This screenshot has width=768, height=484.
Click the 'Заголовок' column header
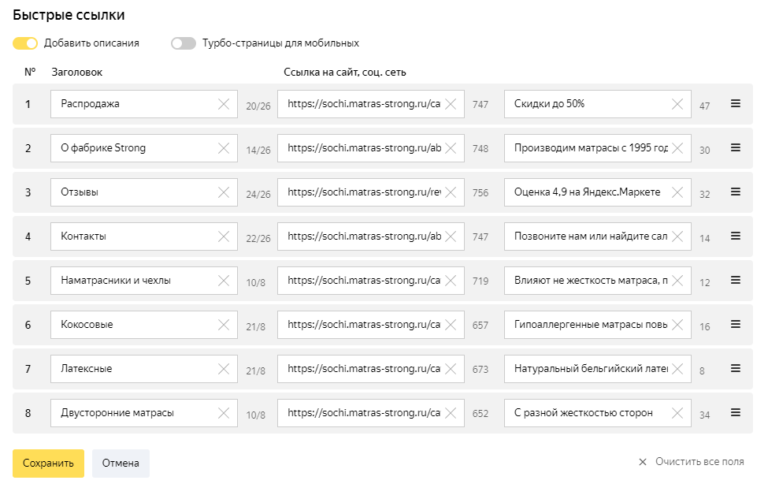(x=77, y=73)
